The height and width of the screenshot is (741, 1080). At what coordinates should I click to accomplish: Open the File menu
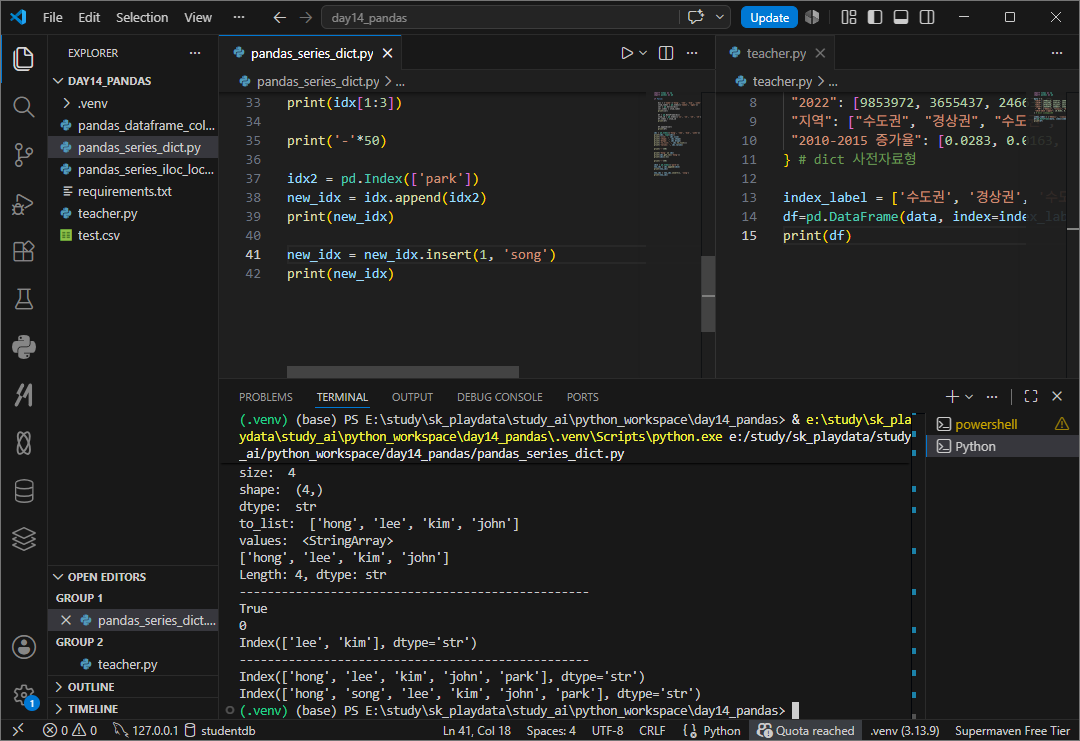point(52,17)
